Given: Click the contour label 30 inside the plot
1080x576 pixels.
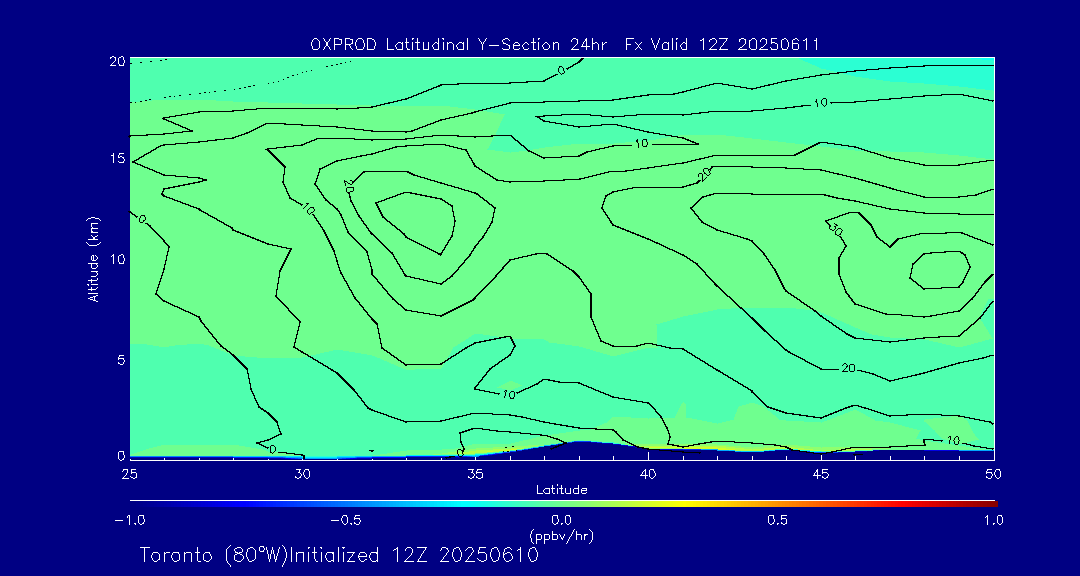Looking at the screenshot, I should click(x=836, y=230).
